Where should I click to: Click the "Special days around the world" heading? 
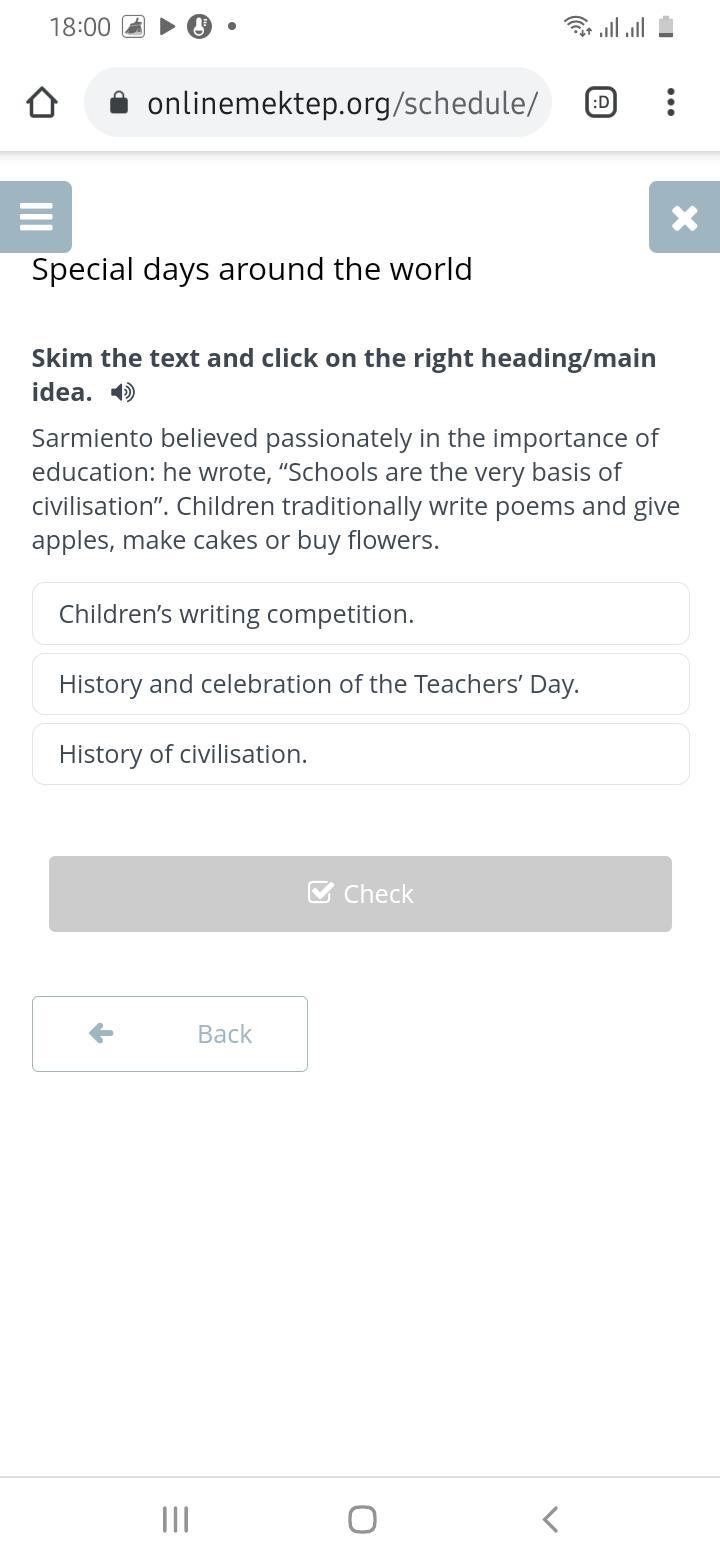coord(252,269)
